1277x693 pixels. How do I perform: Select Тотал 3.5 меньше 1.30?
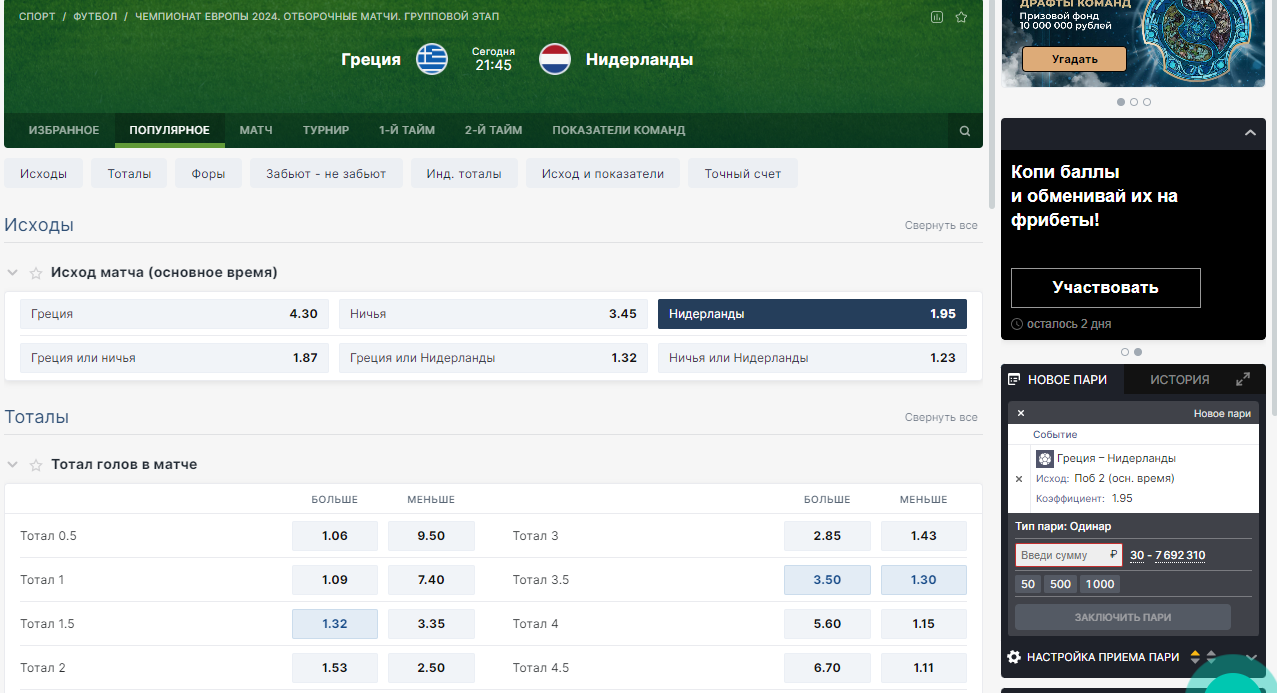click(924, 580)
